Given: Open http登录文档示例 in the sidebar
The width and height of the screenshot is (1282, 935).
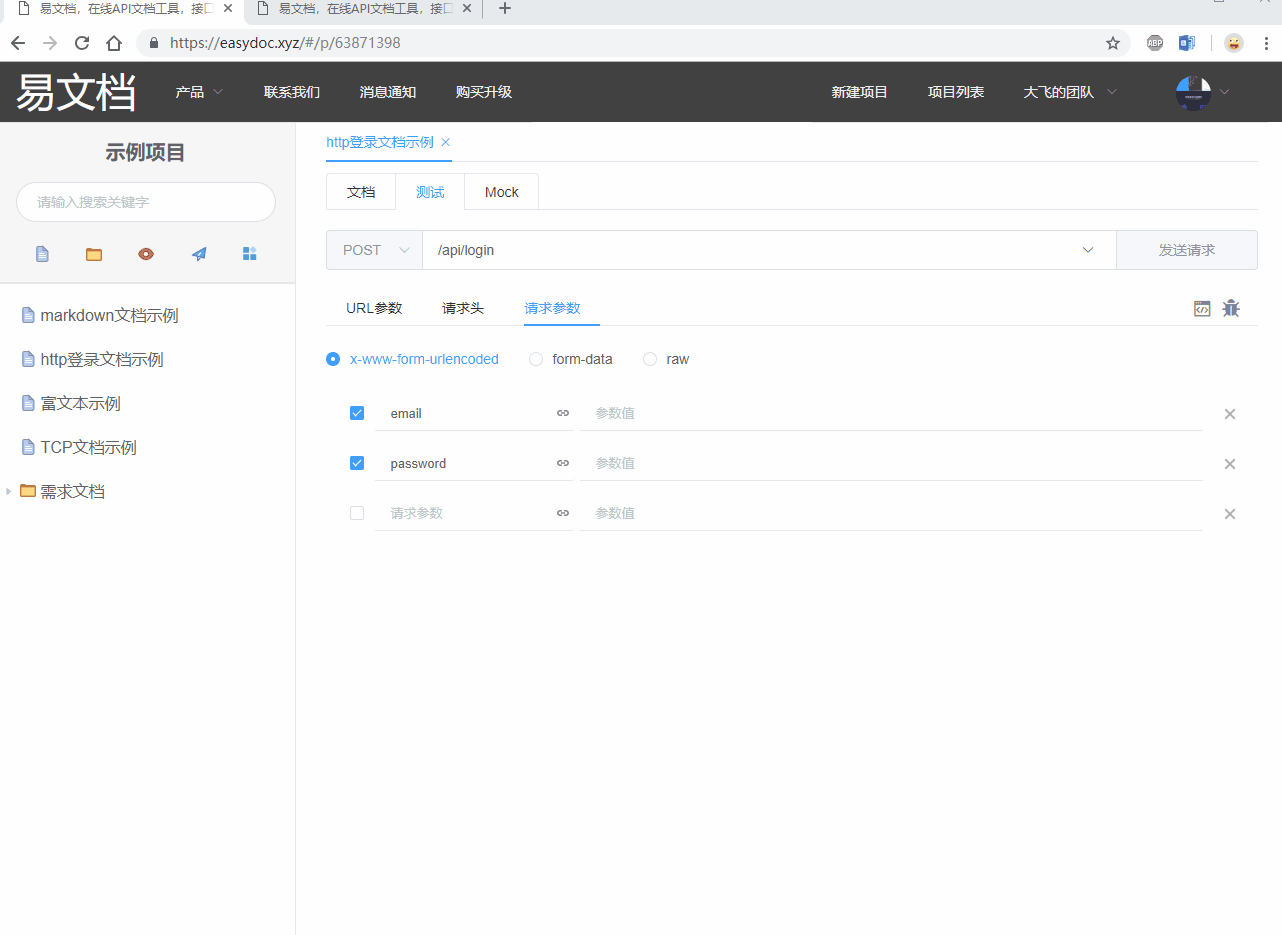Looking at the screenshot, I should [102, 359].
